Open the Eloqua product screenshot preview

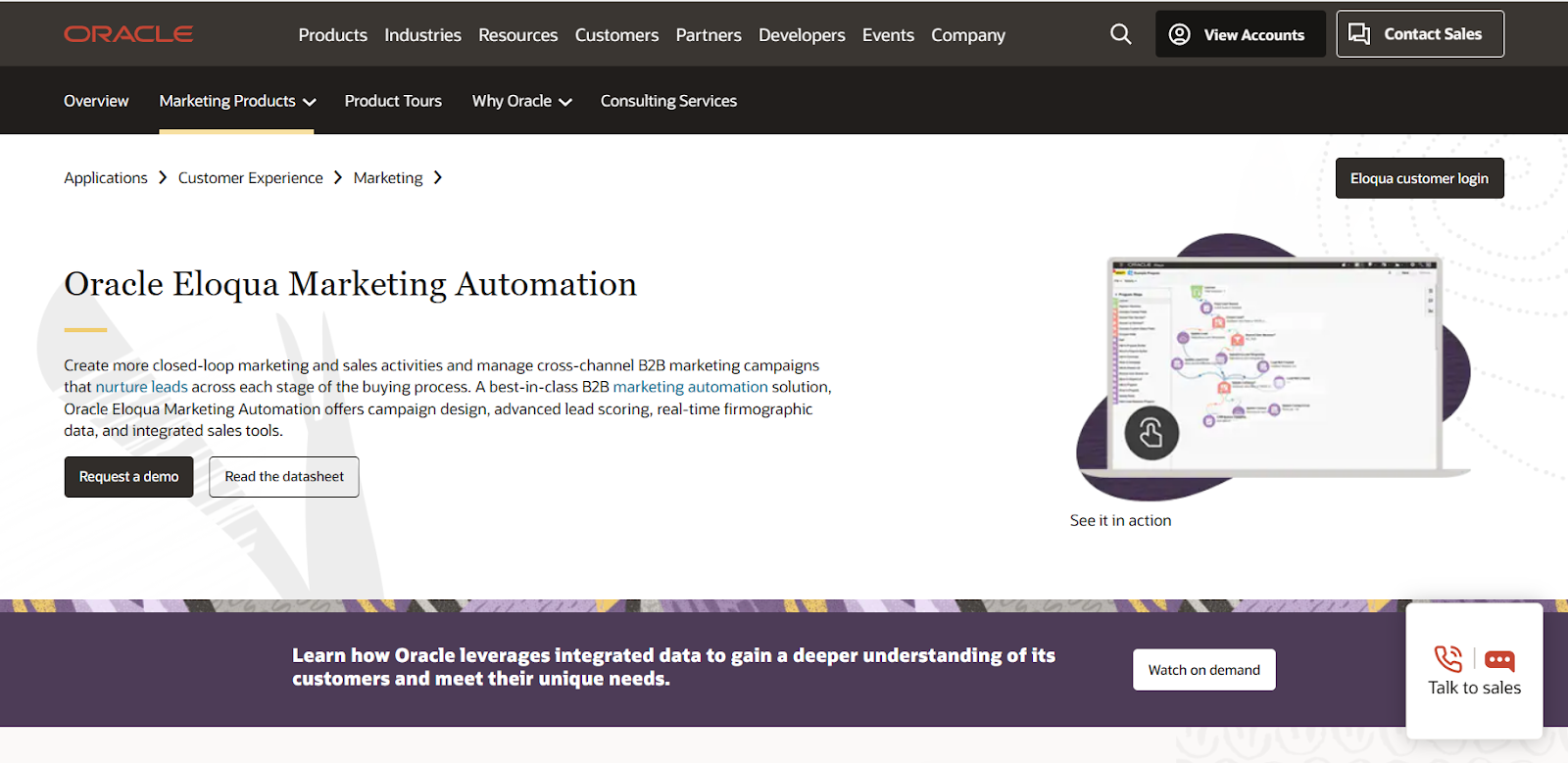1274,366
